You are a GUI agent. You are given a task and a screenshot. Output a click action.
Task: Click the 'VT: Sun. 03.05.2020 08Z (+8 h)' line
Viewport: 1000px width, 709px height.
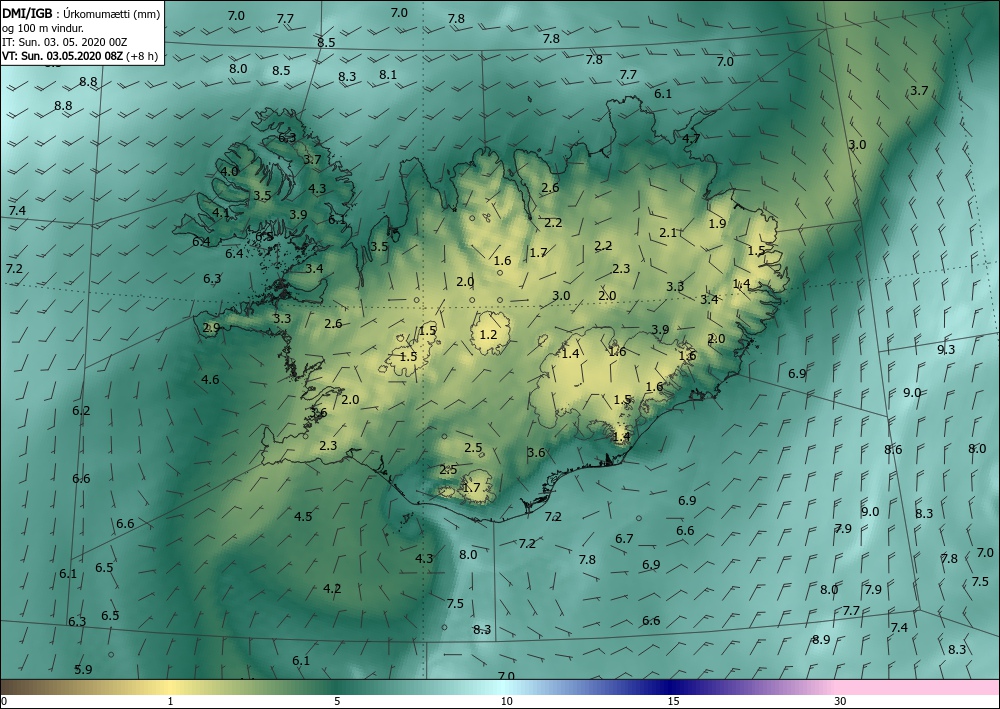tap(80, 55)
